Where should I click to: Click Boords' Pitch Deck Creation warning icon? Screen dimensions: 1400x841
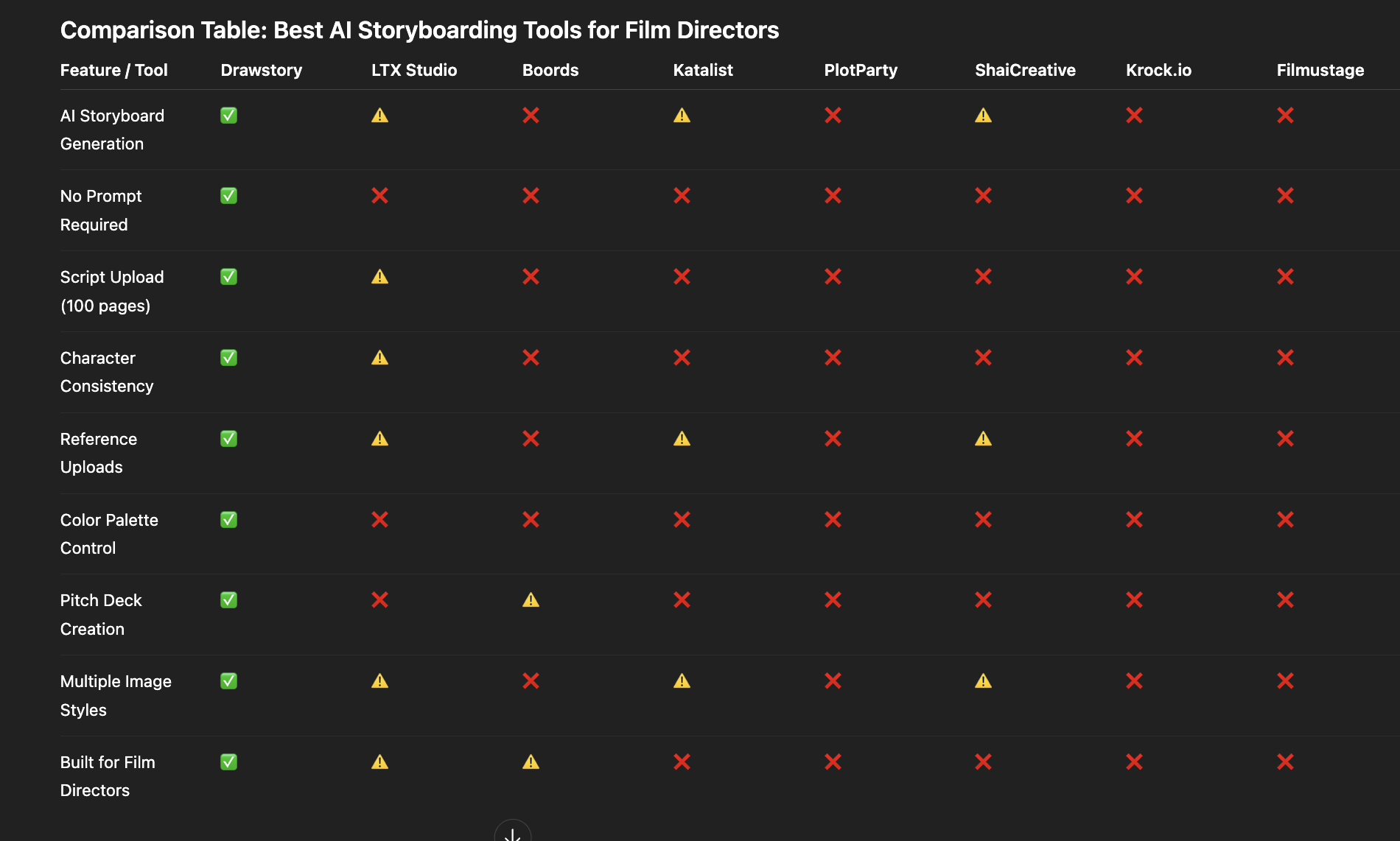point(531,600)
